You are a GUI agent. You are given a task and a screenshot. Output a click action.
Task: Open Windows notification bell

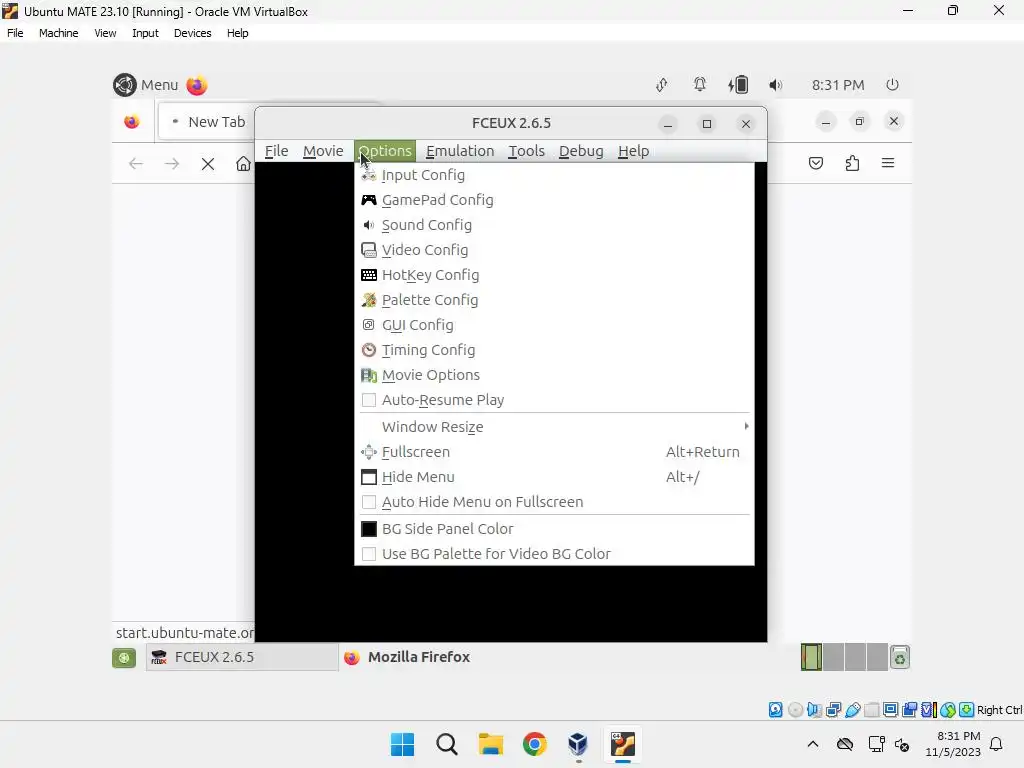997,744
